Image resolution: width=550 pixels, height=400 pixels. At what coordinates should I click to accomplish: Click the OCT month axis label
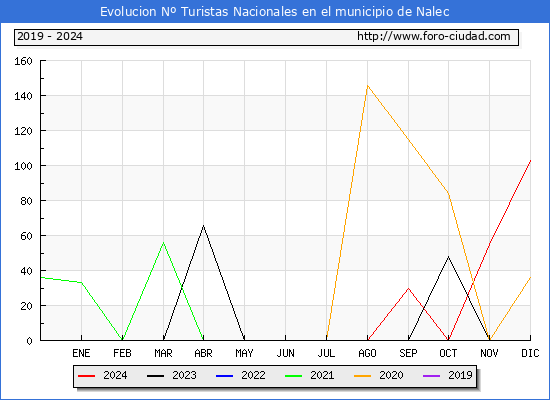448,353
